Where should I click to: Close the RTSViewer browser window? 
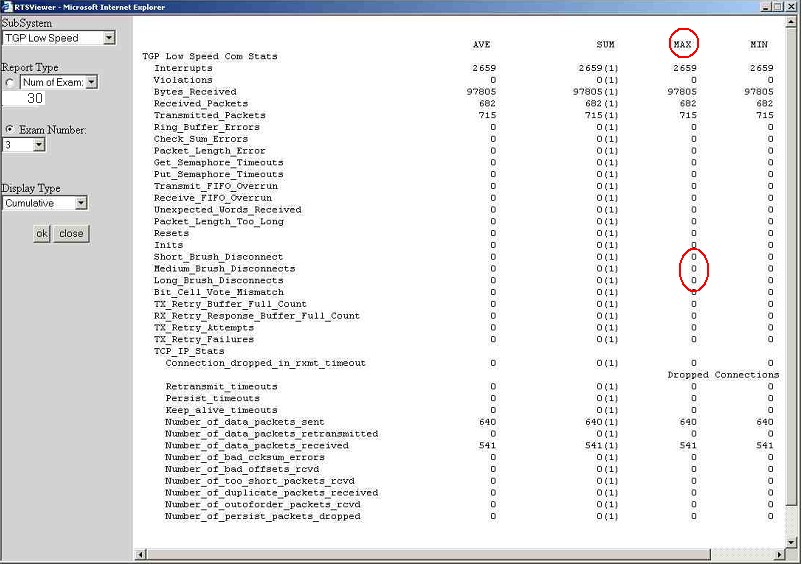[792, 7]
